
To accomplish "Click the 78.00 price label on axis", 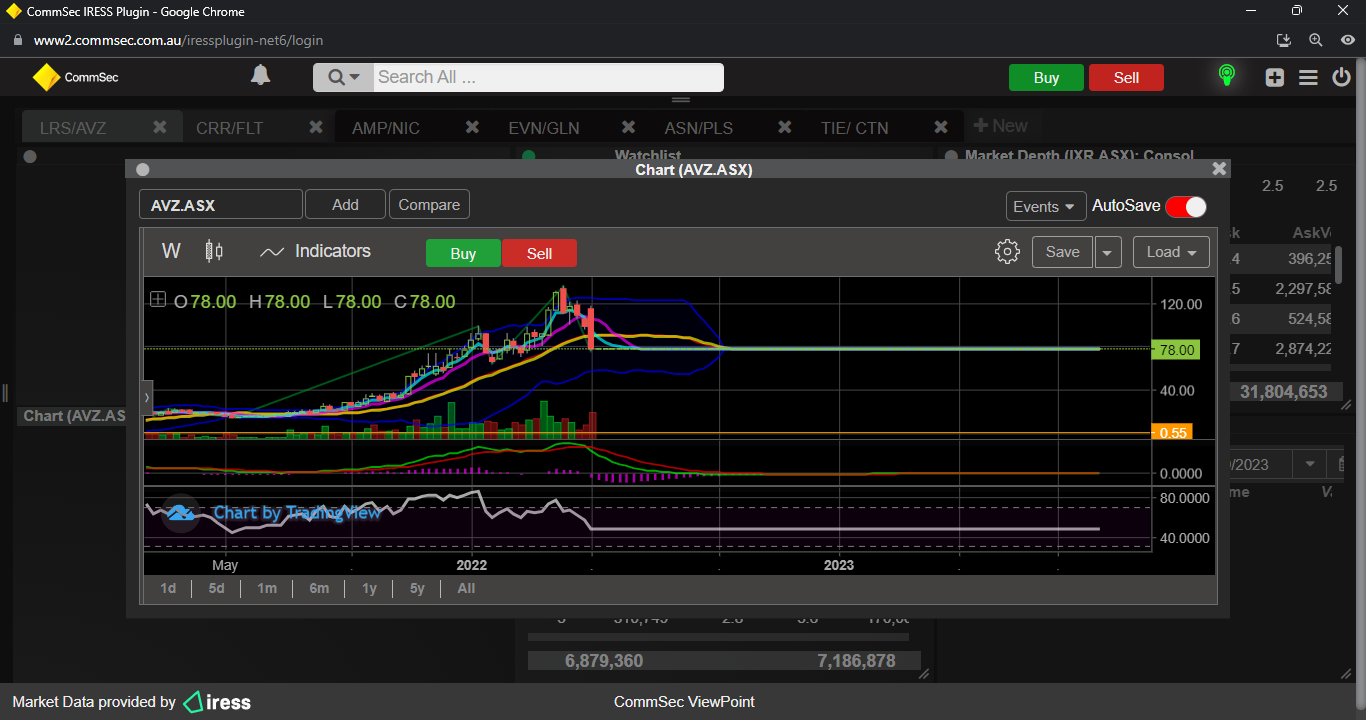I will pos(1177,350).
